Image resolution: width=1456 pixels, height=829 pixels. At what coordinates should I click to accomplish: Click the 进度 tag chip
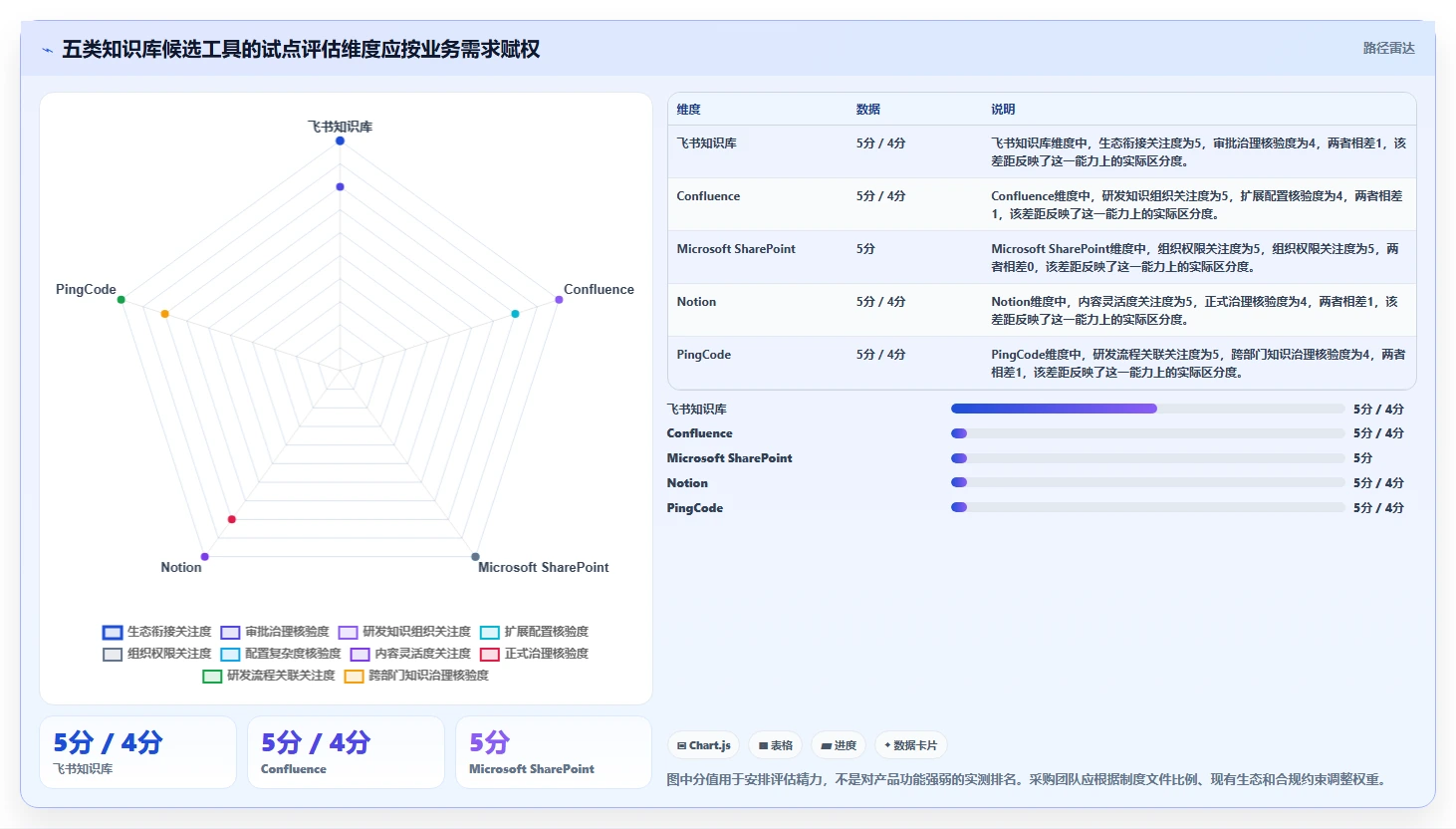pos(839,745)
